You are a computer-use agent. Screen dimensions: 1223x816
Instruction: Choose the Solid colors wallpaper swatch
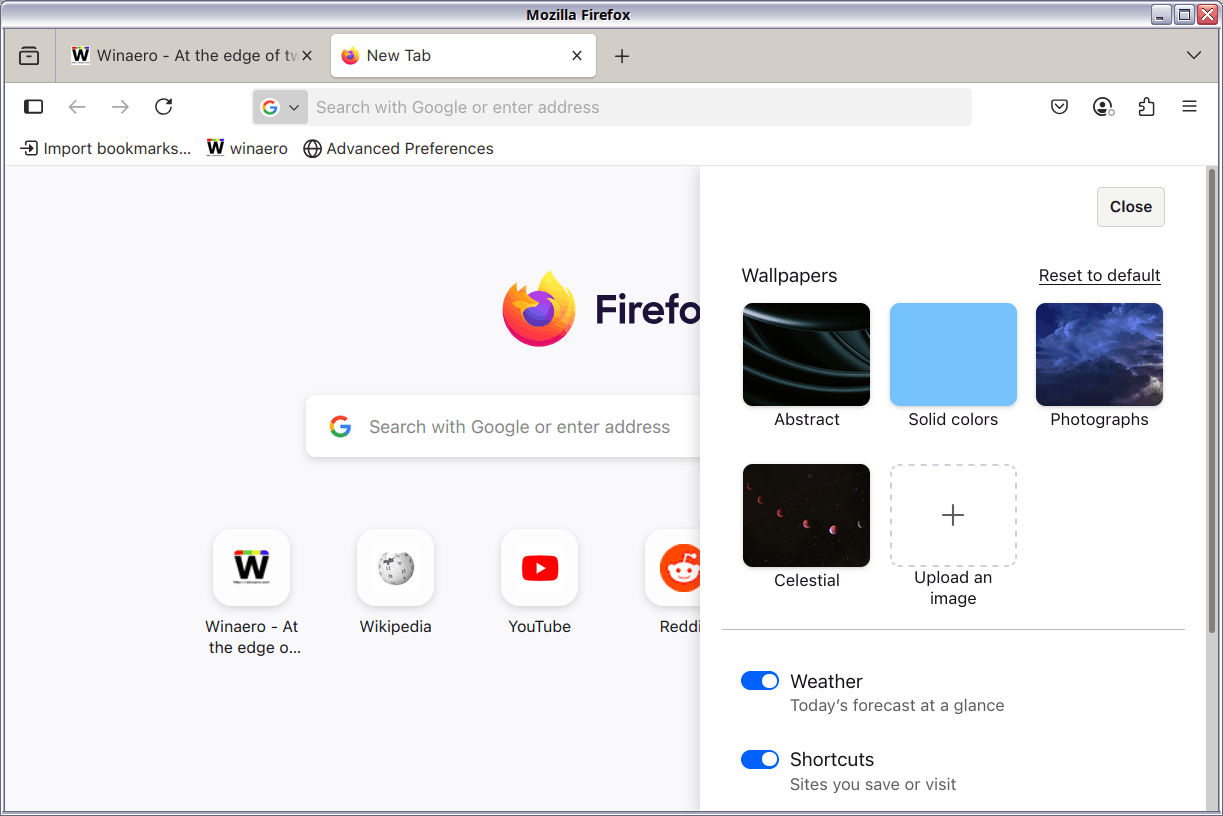point(953,355)
